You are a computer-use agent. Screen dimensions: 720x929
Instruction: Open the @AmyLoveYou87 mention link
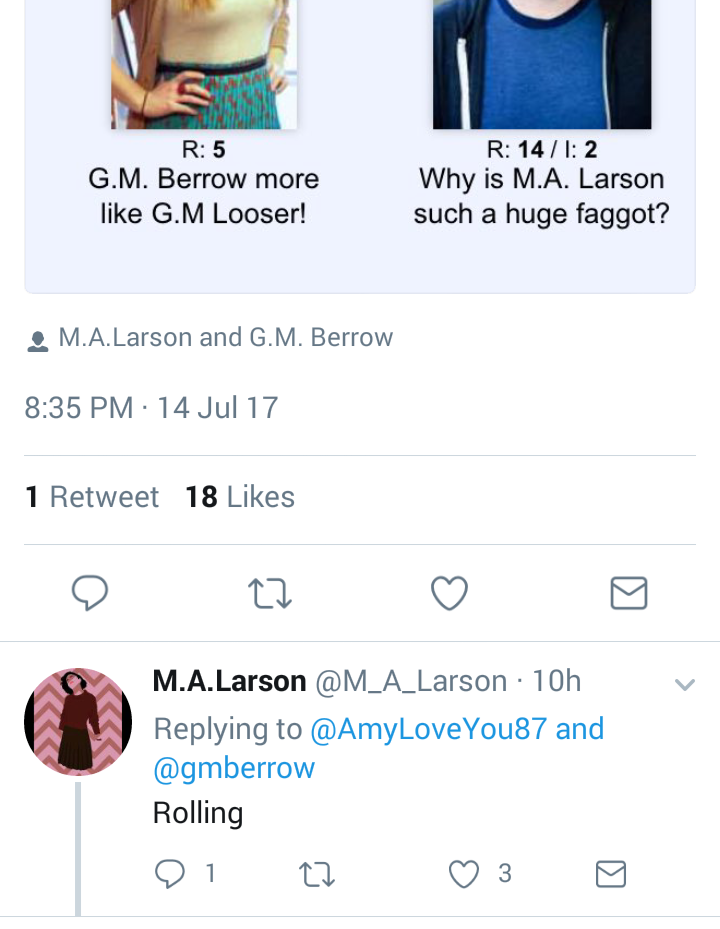[428, 729]
